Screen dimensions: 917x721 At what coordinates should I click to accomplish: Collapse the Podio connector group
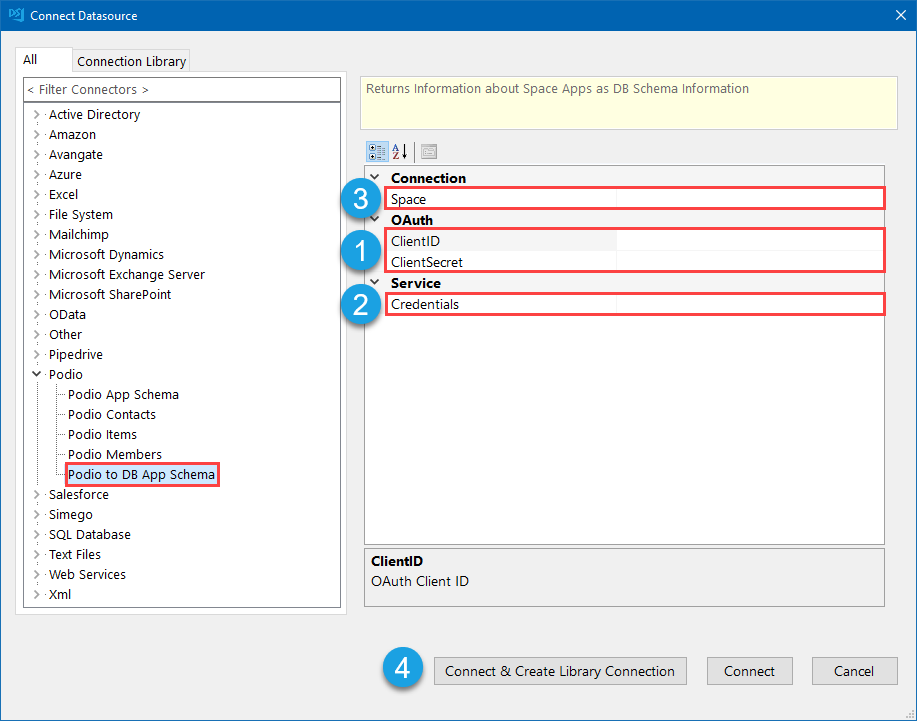37,374
